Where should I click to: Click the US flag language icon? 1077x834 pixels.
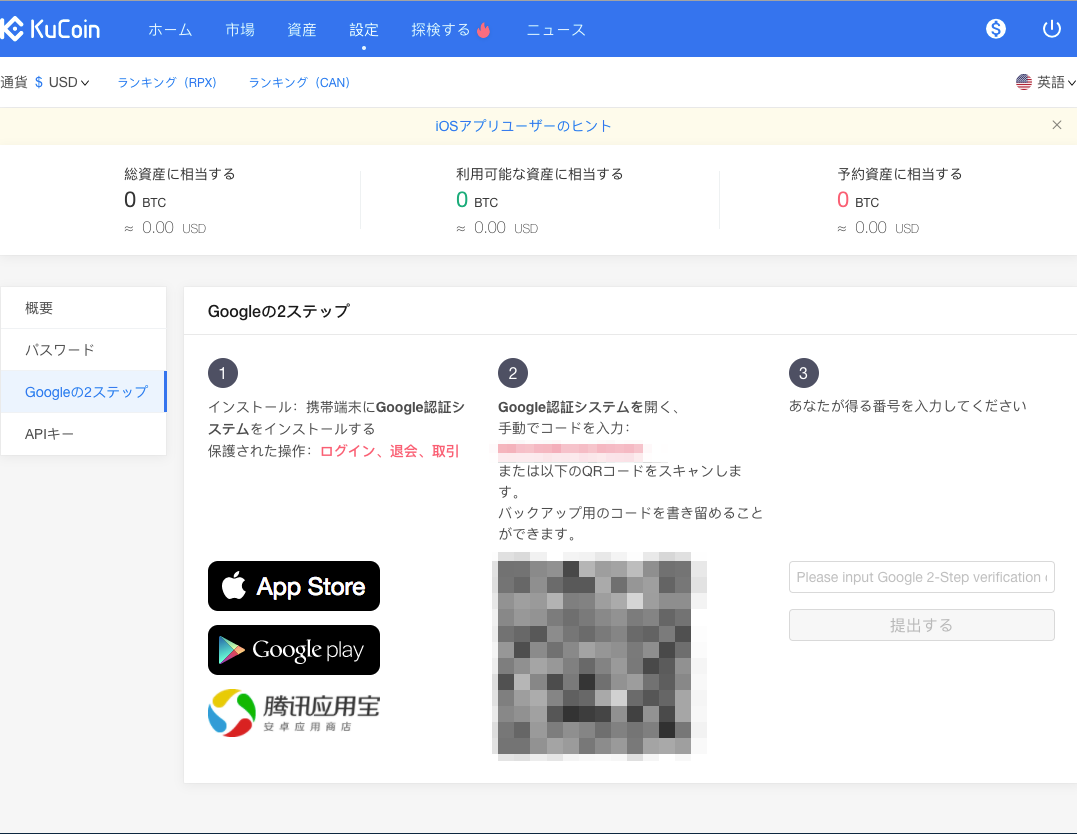point(1023,82)
